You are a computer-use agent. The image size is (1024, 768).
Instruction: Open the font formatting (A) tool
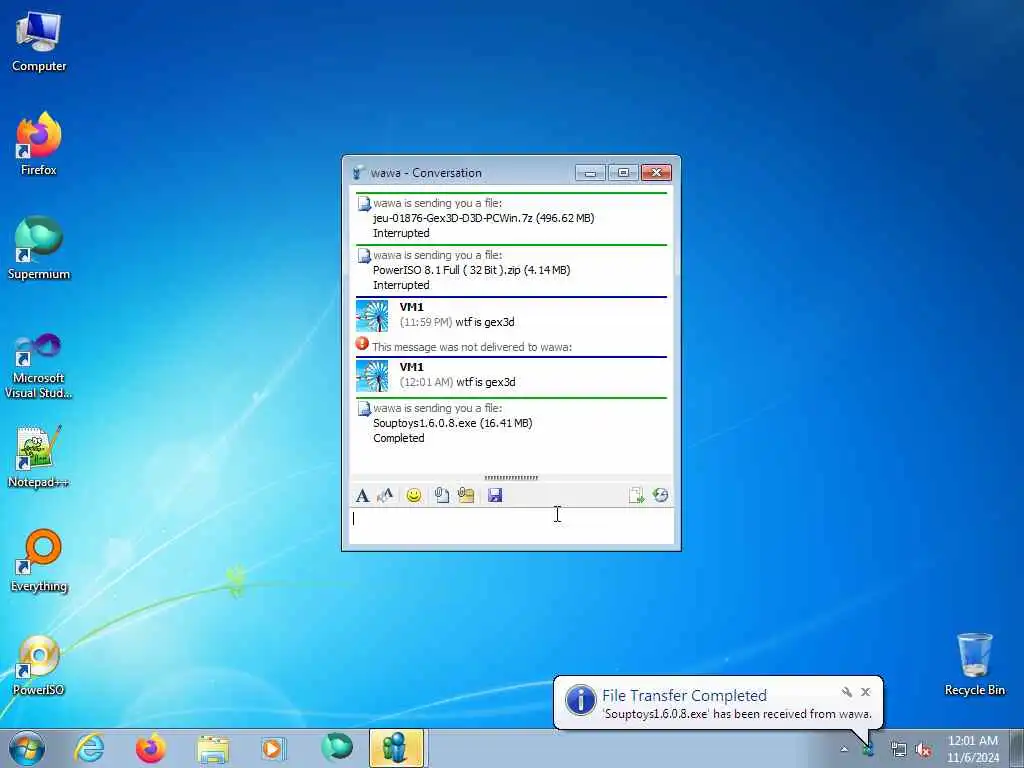[x=362, y=496]
